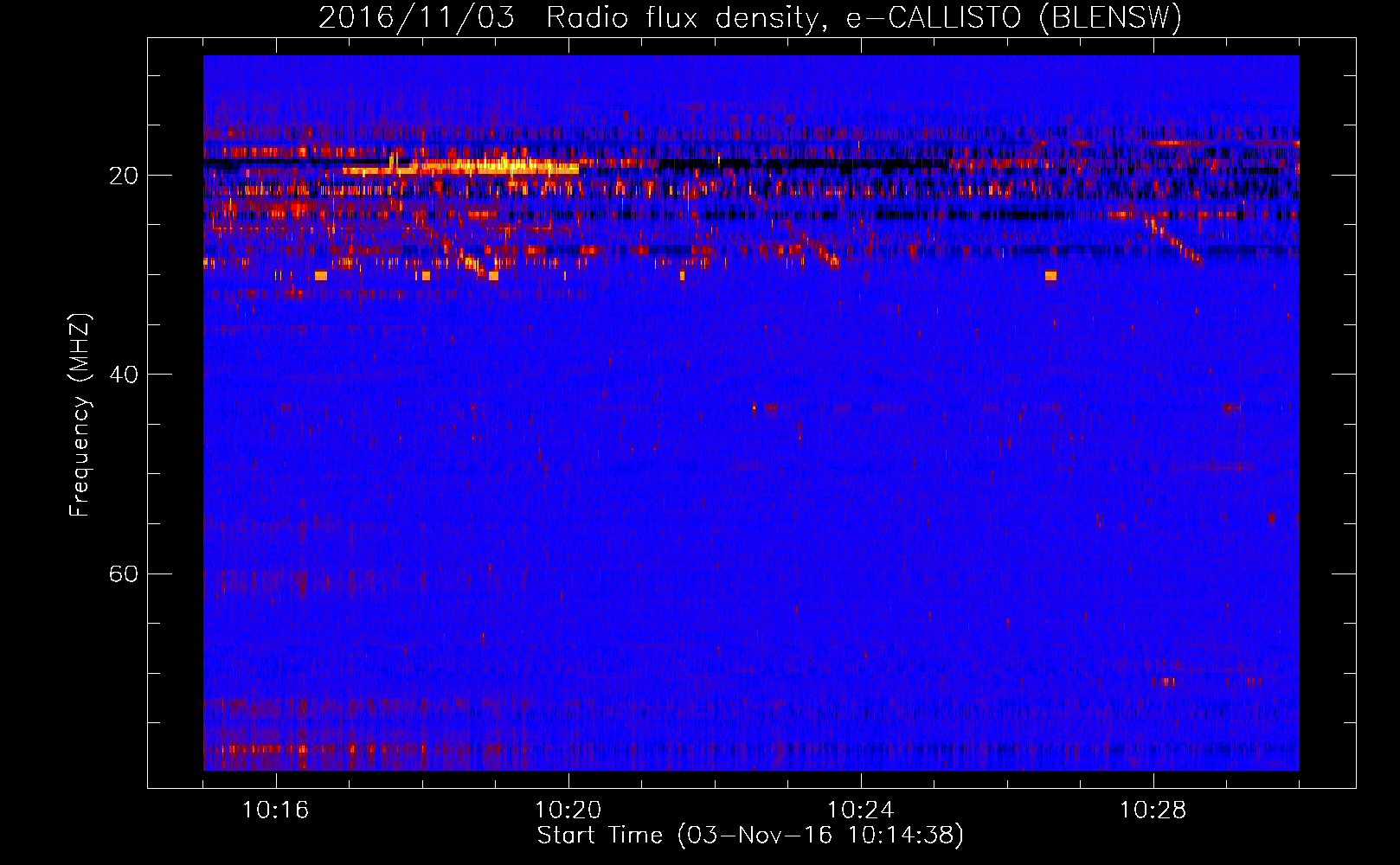Screen dimensions: 1400x865
Task: Click the '20' frequency tick label
Action: click(123, 176)
